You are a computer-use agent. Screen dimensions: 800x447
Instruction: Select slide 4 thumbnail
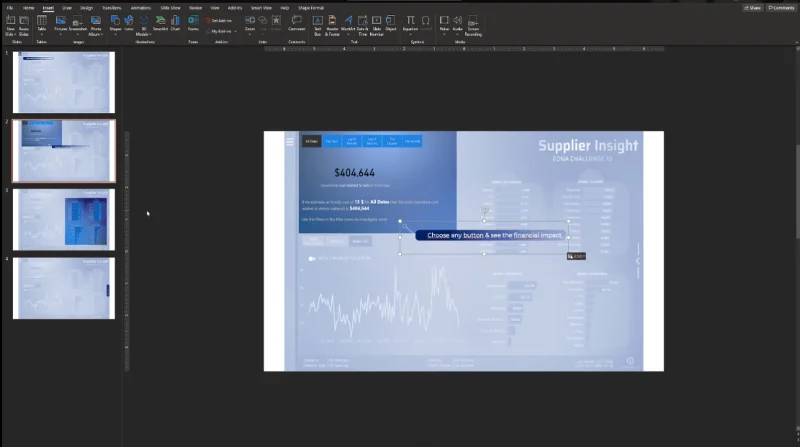coord(64,288)
